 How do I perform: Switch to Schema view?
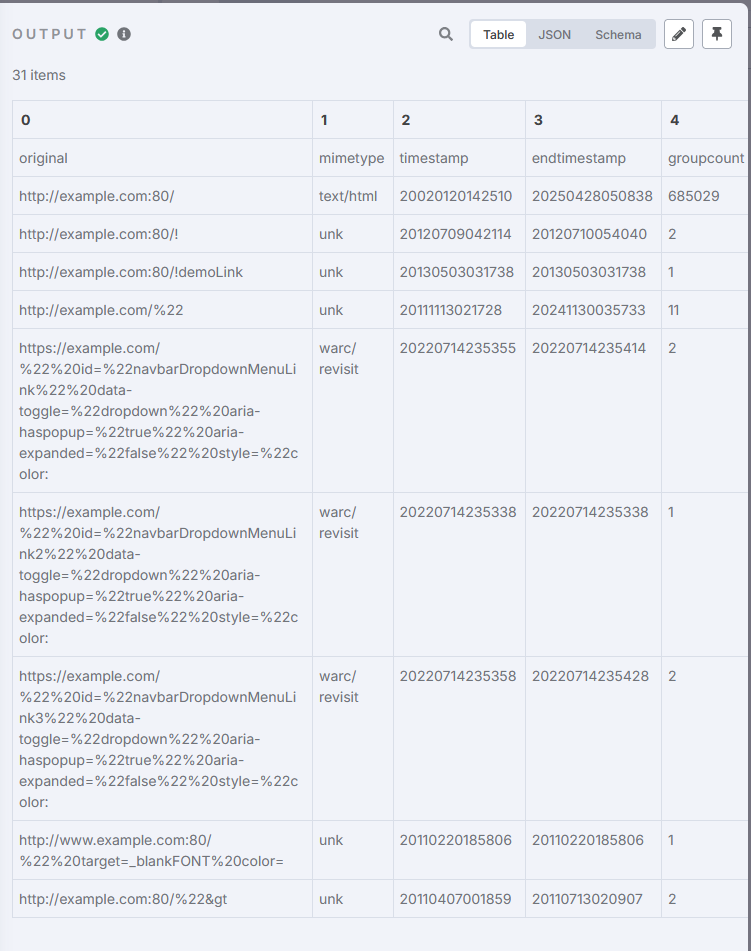(x=618, y=34)
